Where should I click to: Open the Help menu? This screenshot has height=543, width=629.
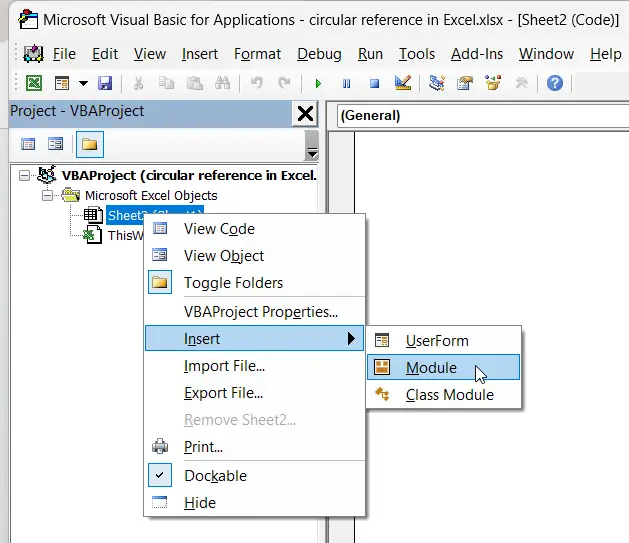point(606,54)
